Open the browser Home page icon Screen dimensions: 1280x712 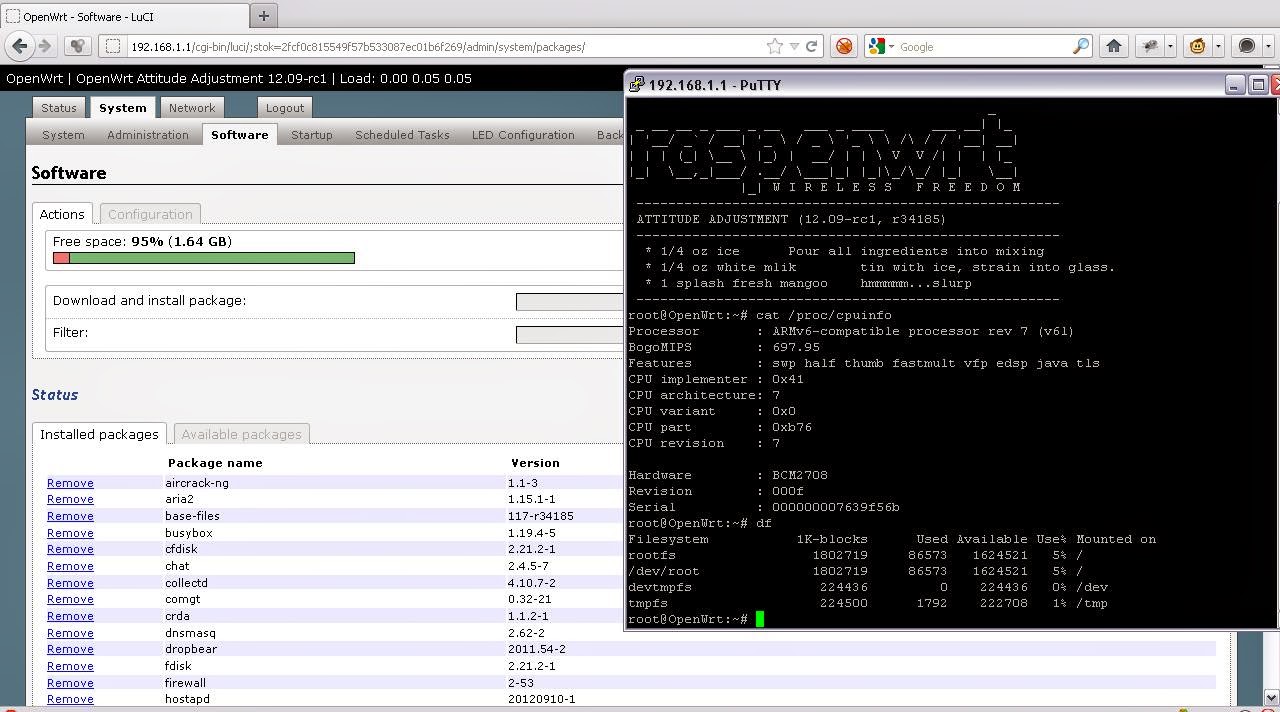click(1114, 46)
